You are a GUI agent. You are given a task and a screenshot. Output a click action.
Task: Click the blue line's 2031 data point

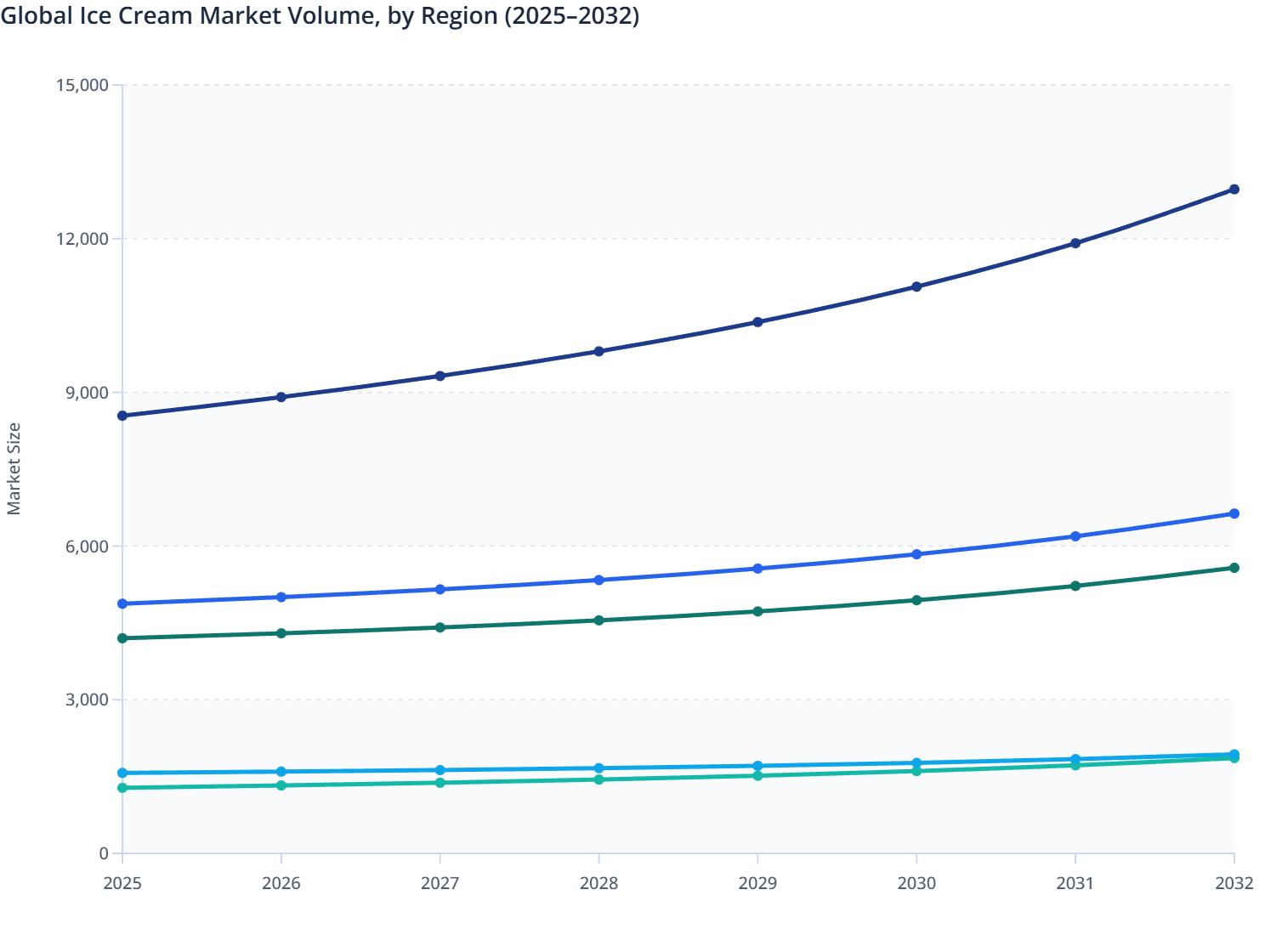(x=1075, y=535)
